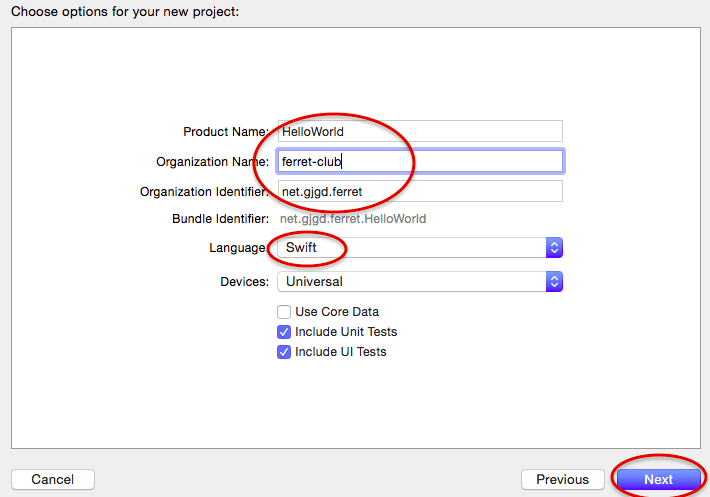Click the Organization Identifier text field
This screenshot has width=710, height=497.
click(x=420, y=191)
